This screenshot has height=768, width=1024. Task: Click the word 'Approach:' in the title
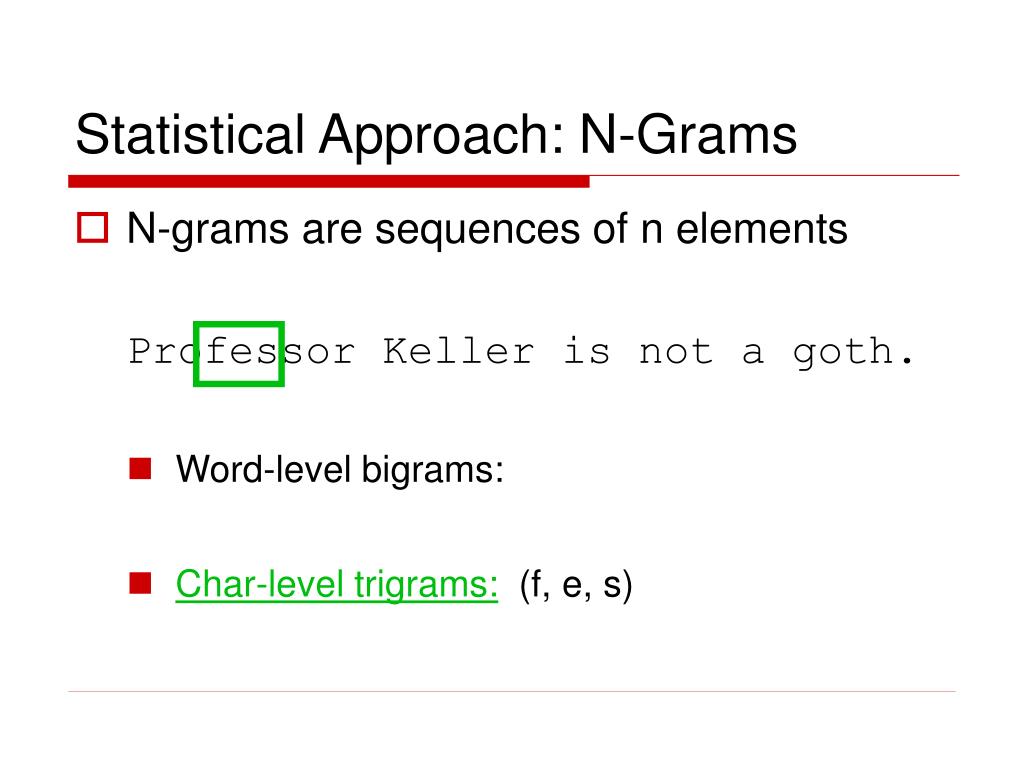[441, 136]
